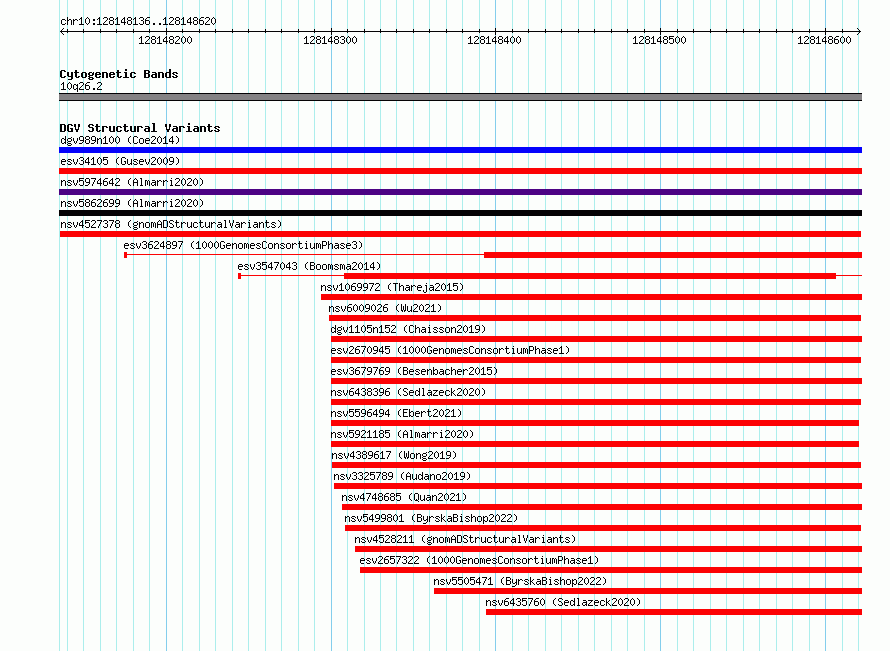Viewport: 890px width, 651px height.
Task: Click the Cytogenetic Bands track title
Action: click(119, 74)
